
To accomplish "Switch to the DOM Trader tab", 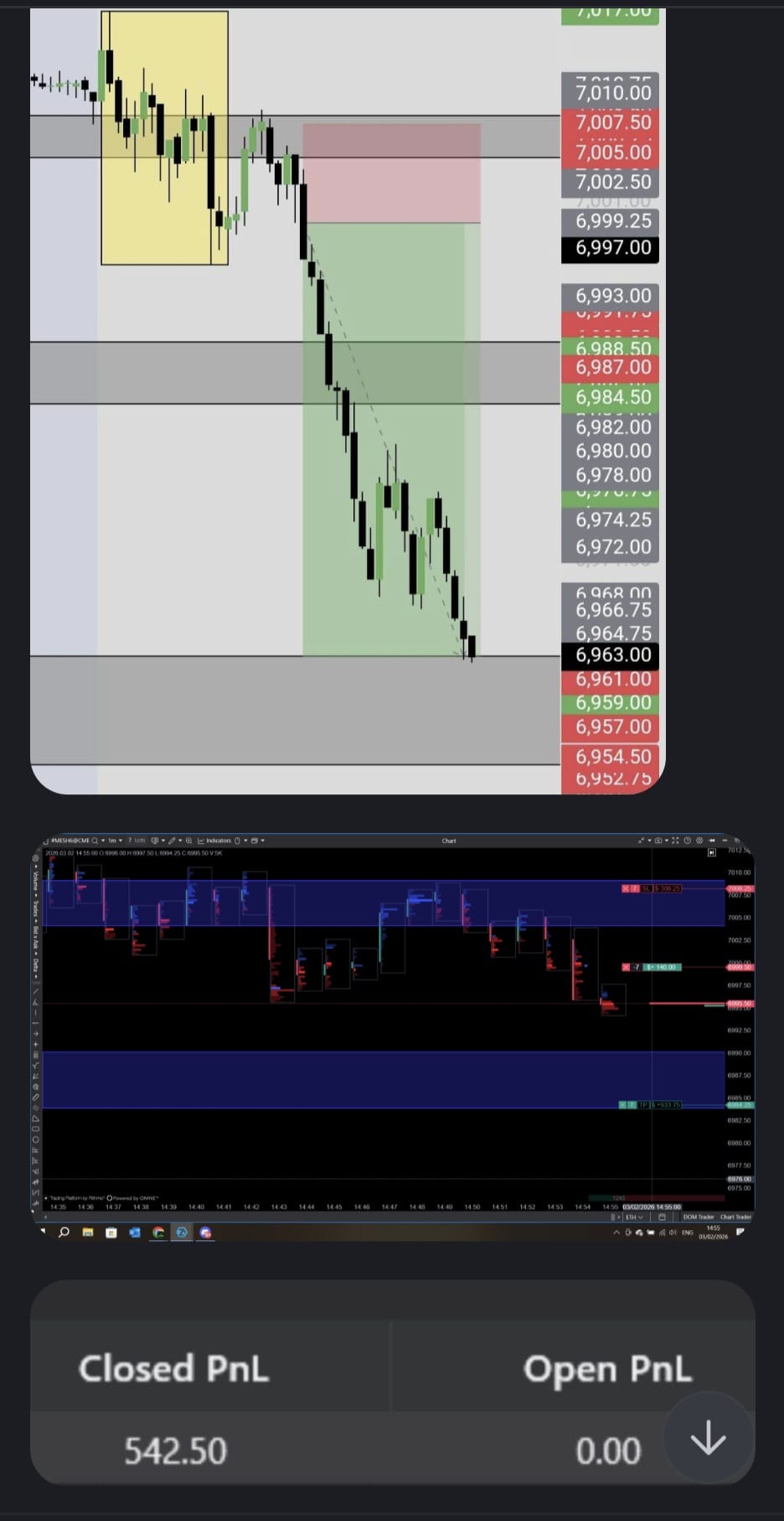I will click(x=699, y=1217).
